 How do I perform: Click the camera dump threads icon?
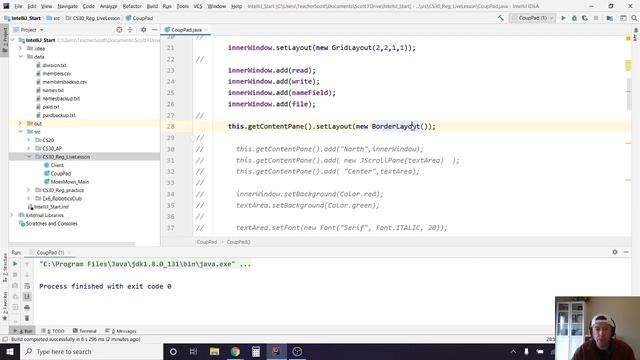tap(15, 285)
